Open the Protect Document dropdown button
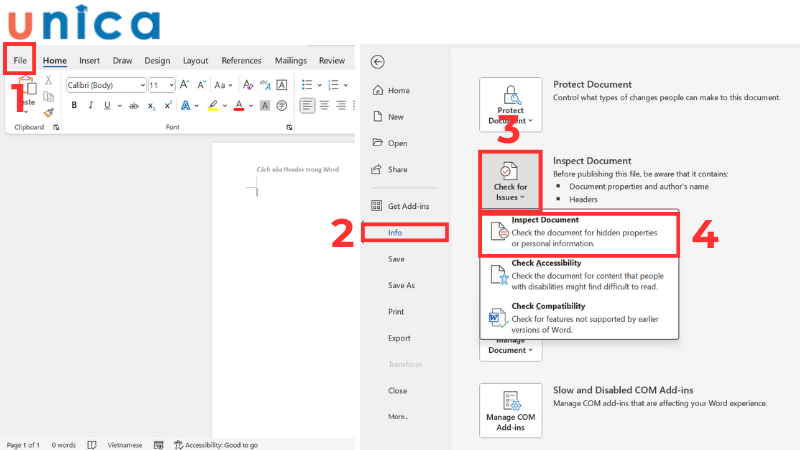The image size is (800, 450). [511, 105]
